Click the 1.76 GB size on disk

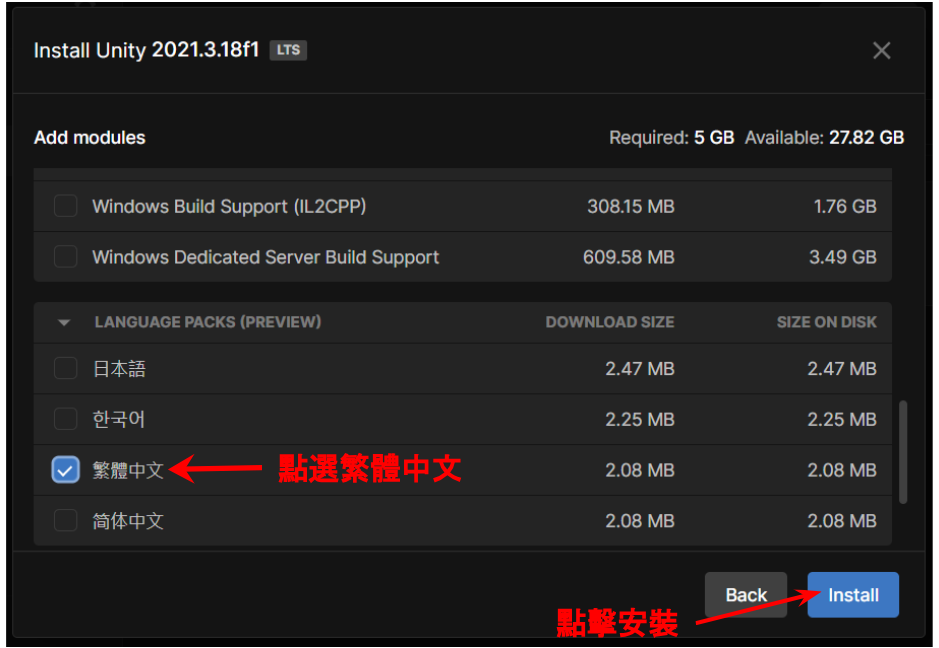click(x=844, y=207)
